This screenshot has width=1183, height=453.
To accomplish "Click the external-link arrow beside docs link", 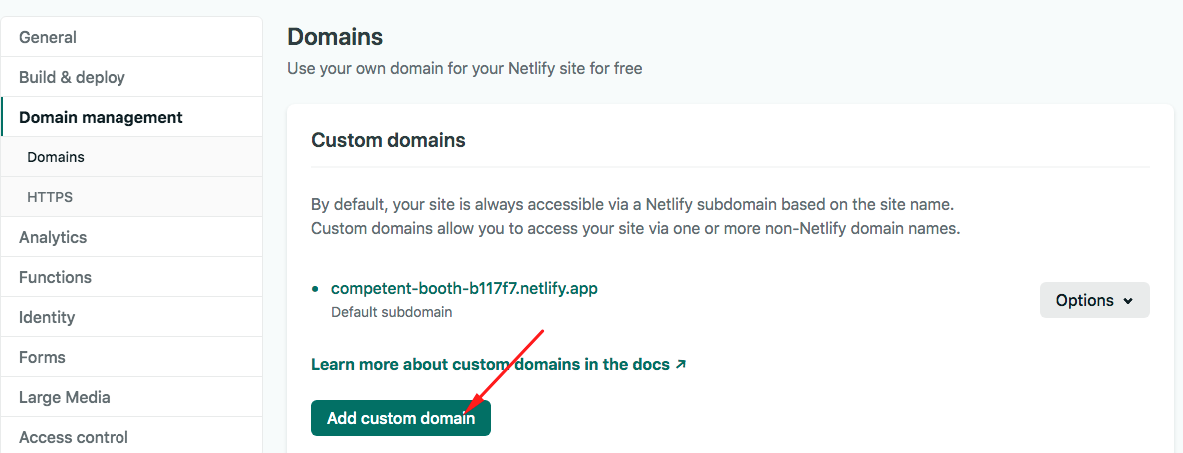I will point(681,365).
